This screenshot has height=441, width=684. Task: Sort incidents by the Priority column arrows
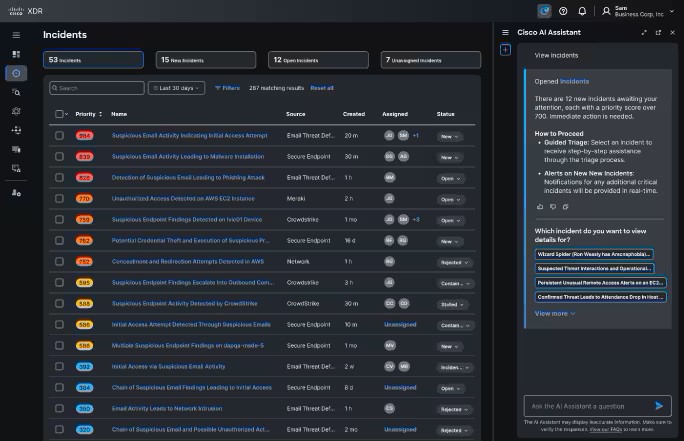pos(100,114)
